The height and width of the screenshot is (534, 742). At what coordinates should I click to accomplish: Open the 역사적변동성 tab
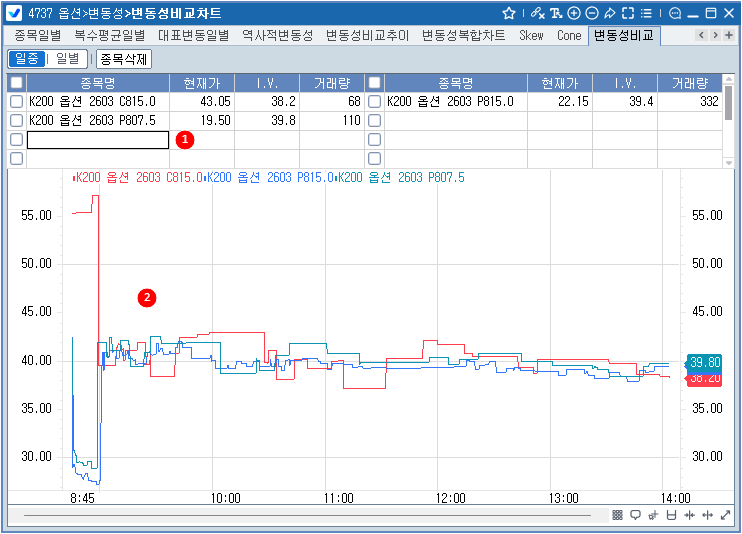(277, 35)
